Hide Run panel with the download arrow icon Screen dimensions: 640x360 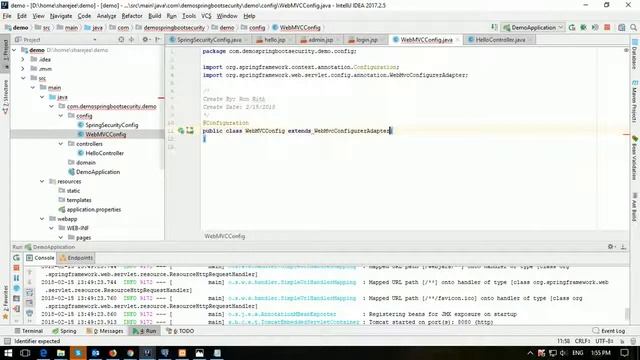pyautogui.click(x=623, y=247)
